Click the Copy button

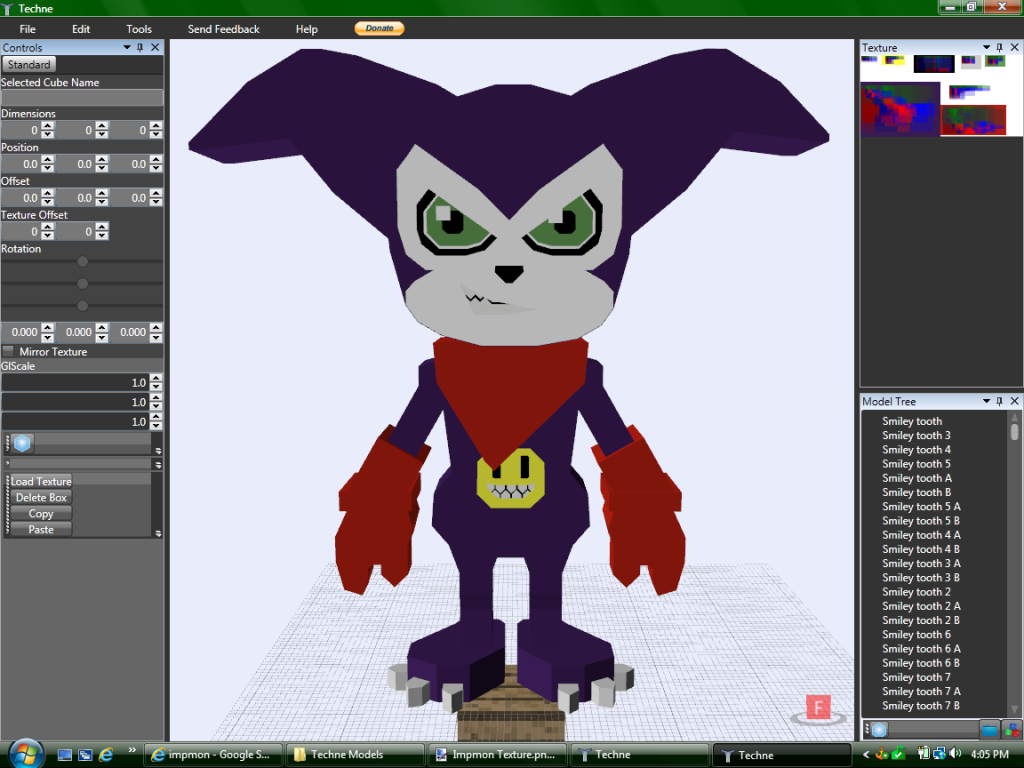(41, 514)
